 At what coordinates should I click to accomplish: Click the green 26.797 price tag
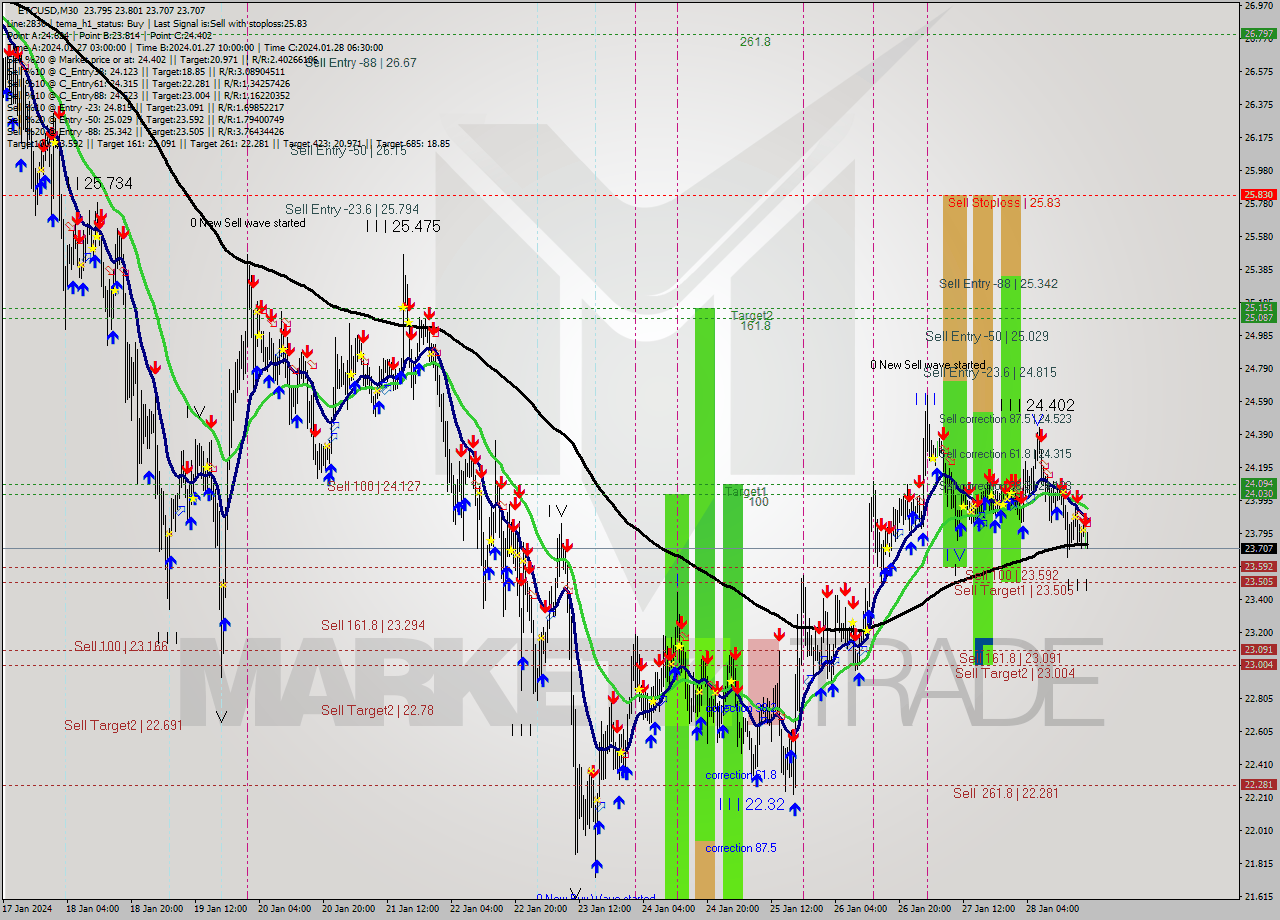click(1258, 33)
